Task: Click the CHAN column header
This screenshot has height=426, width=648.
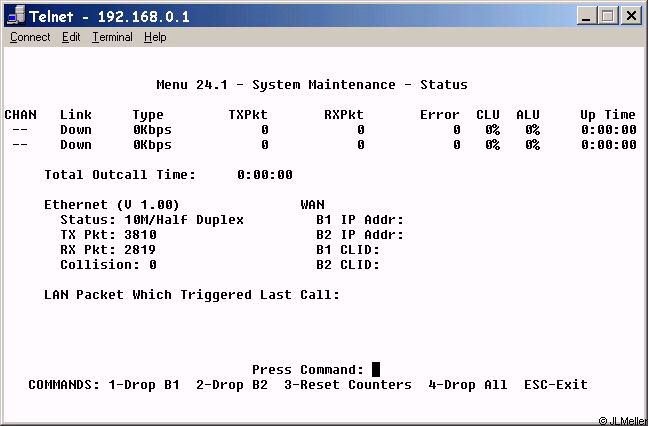Action: 20,115
